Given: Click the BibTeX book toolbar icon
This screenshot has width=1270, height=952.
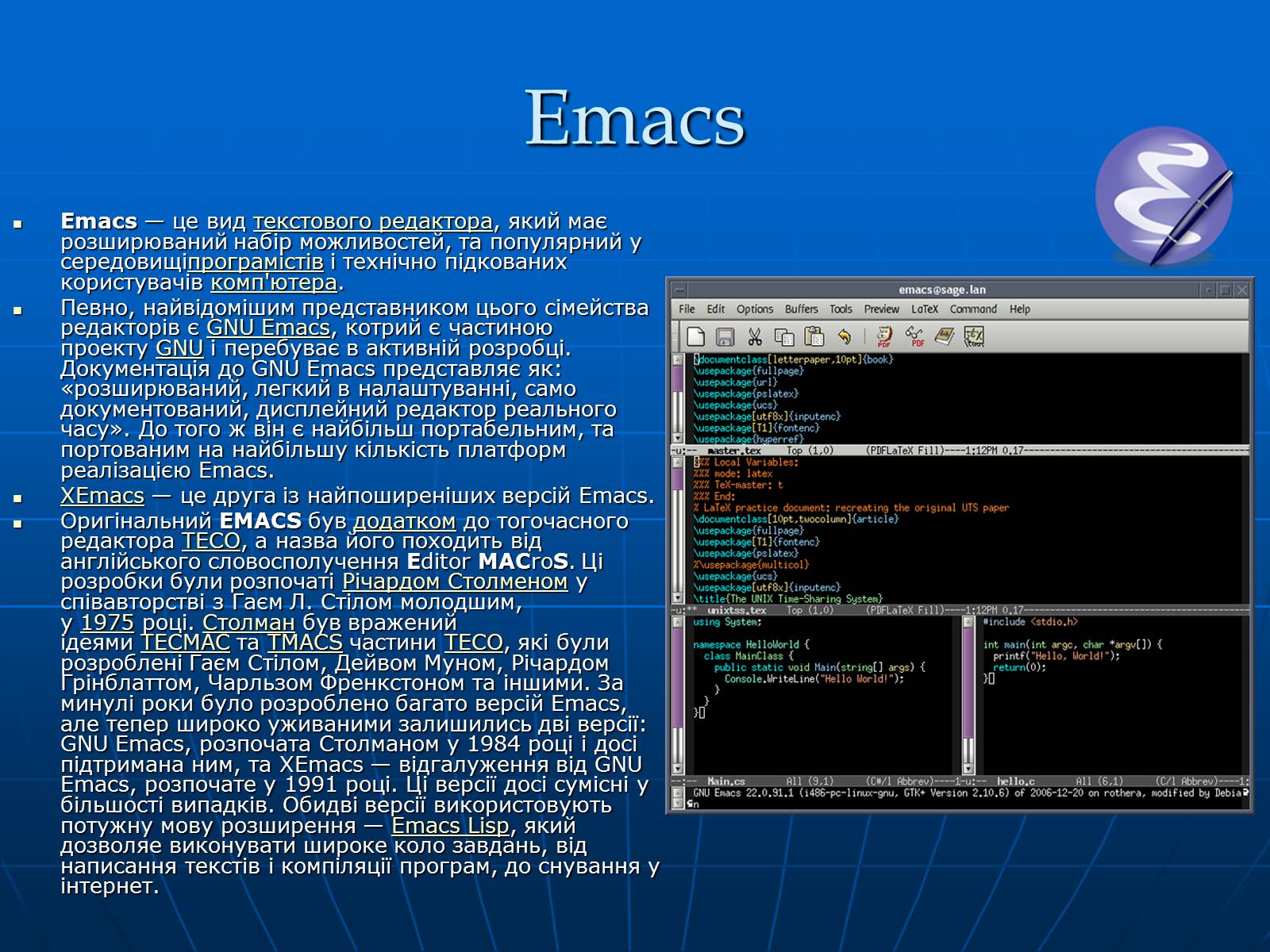Looking at the screenshot, I should click(944, 336).
